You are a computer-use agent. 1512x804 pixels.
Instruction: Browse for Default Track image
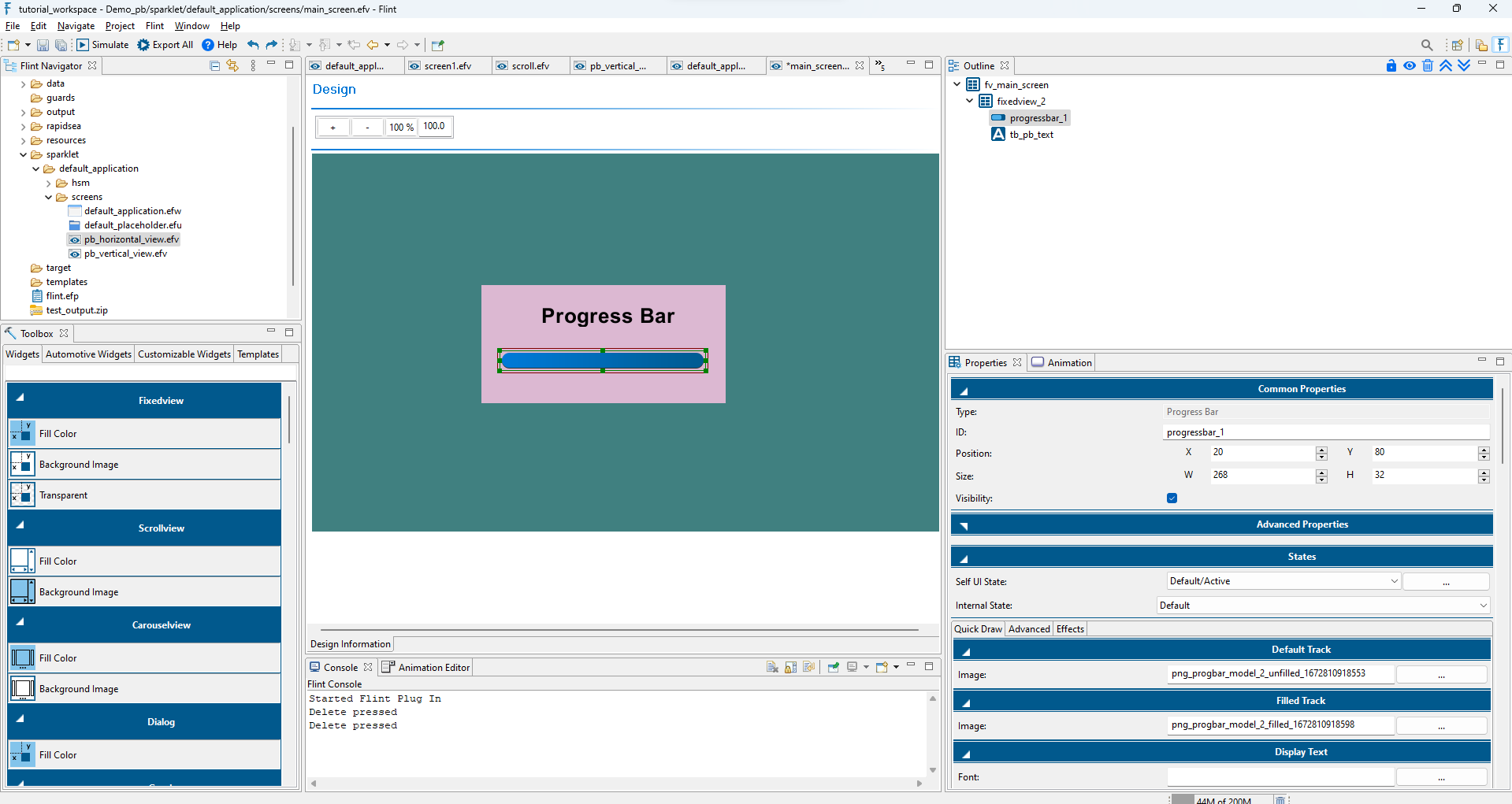click(x=1440, y=675)
